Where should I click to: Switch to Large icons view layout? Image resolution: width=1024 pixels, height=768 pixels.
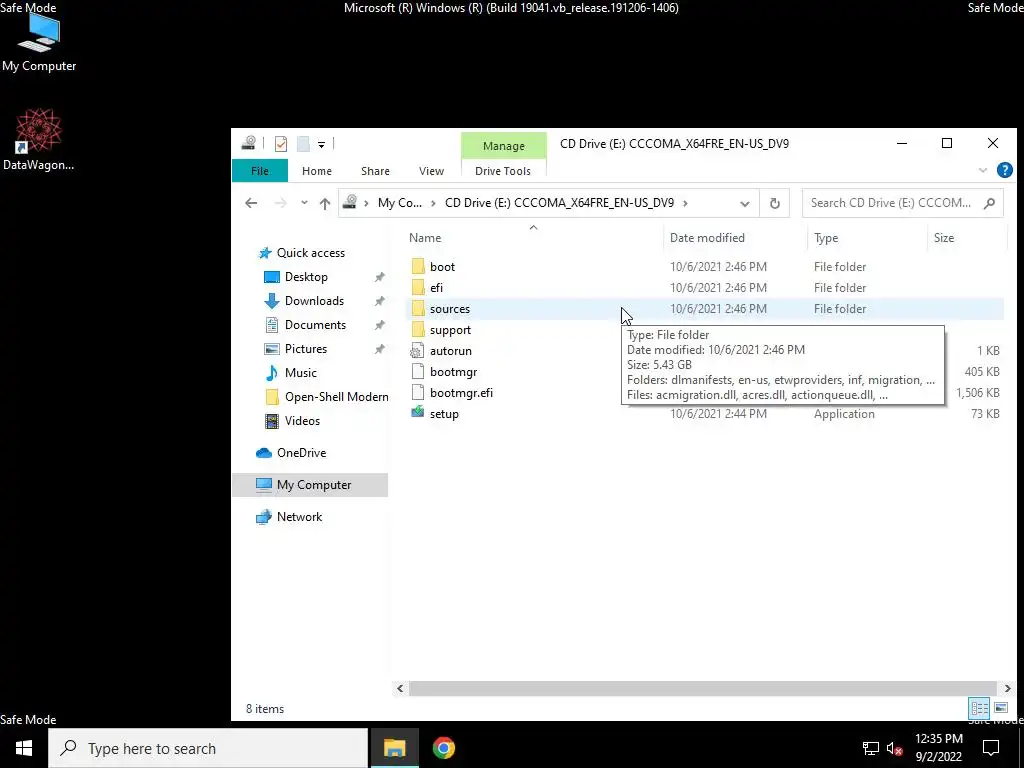click(1001, 708)
